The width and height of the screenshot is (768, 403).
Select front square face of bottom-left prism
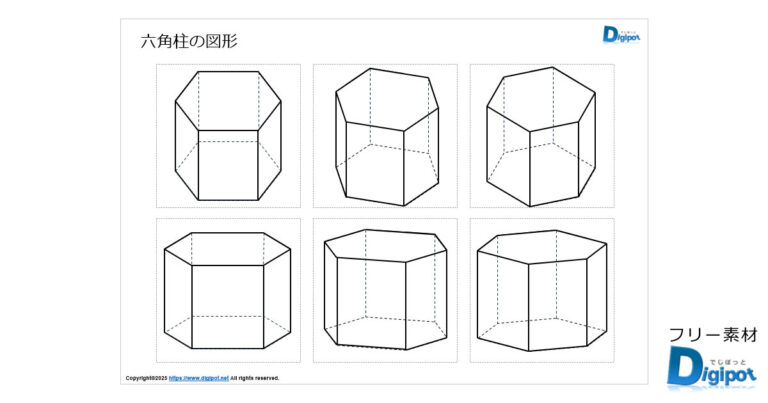point(228,307)
